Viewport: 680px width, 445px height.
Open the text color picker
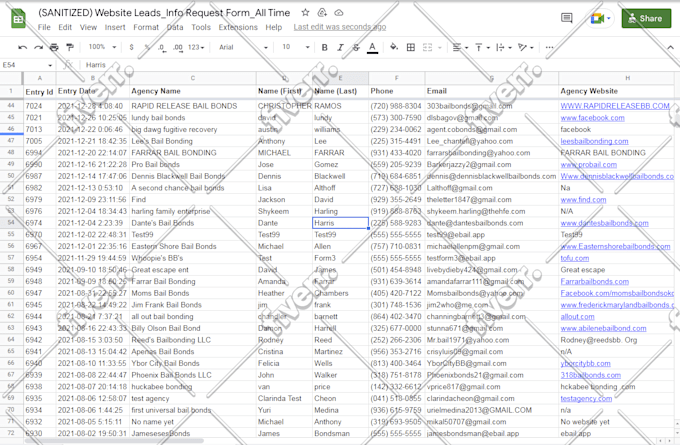click(x=373, y=48)
